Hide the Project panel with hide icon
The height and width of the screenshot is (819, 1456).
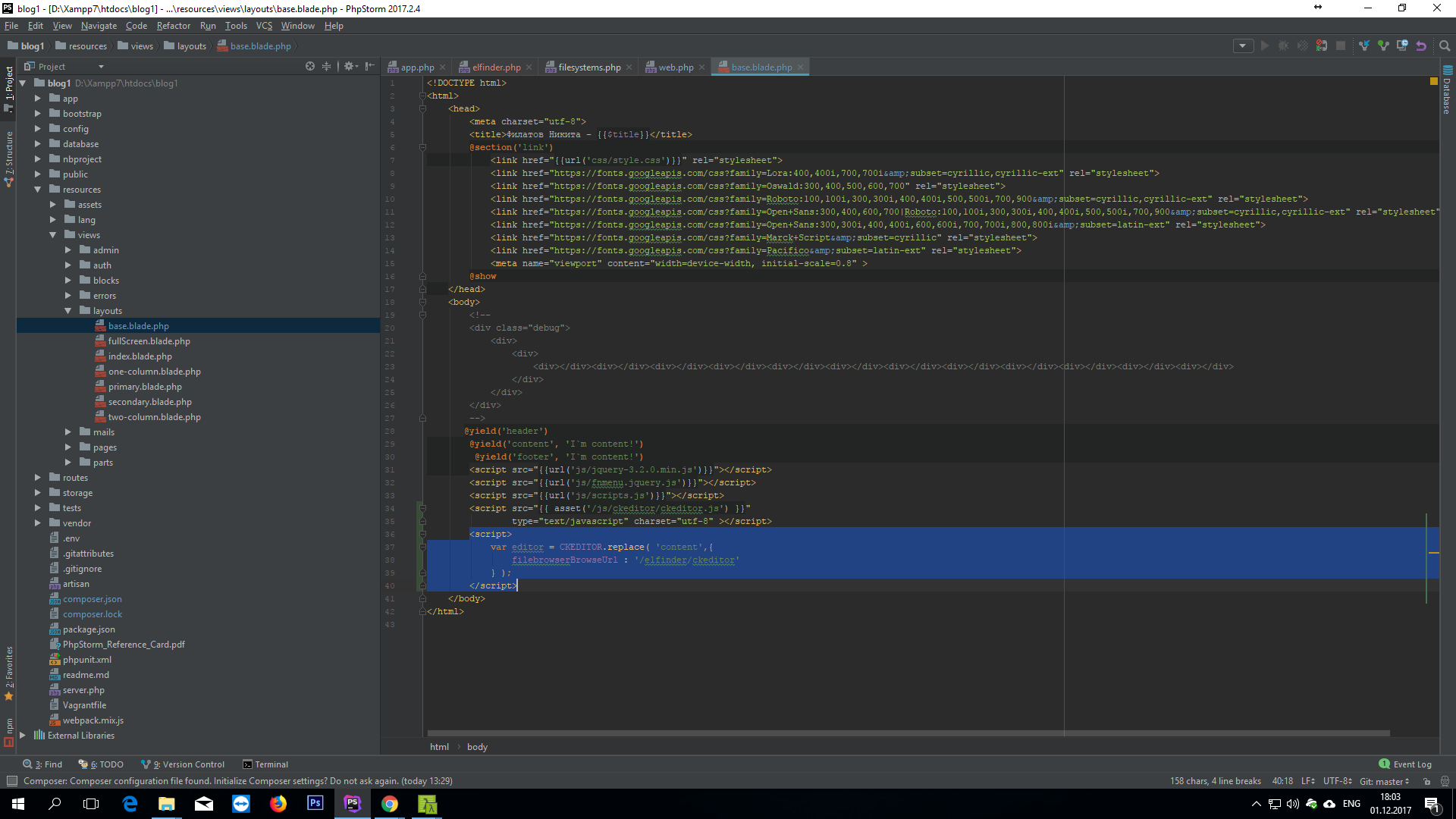click(370, 67)
